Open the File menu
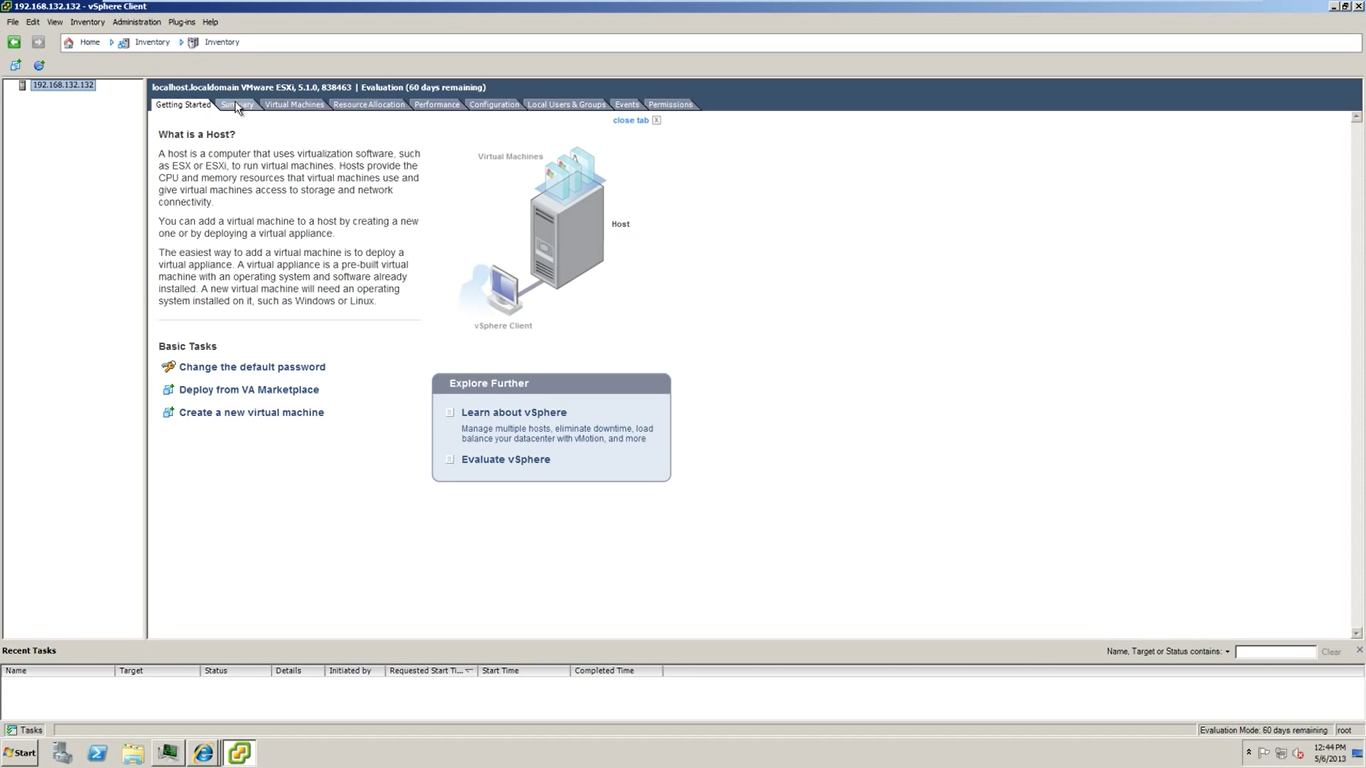1366x768 pixels. tap(13, 22)
